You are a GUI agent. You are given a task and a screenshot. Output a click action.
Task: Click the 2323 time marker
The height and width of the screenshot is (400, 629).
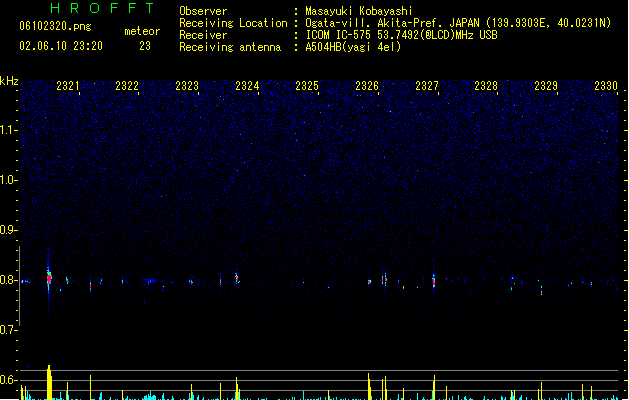pyautogui.click(x=187, y=86)
